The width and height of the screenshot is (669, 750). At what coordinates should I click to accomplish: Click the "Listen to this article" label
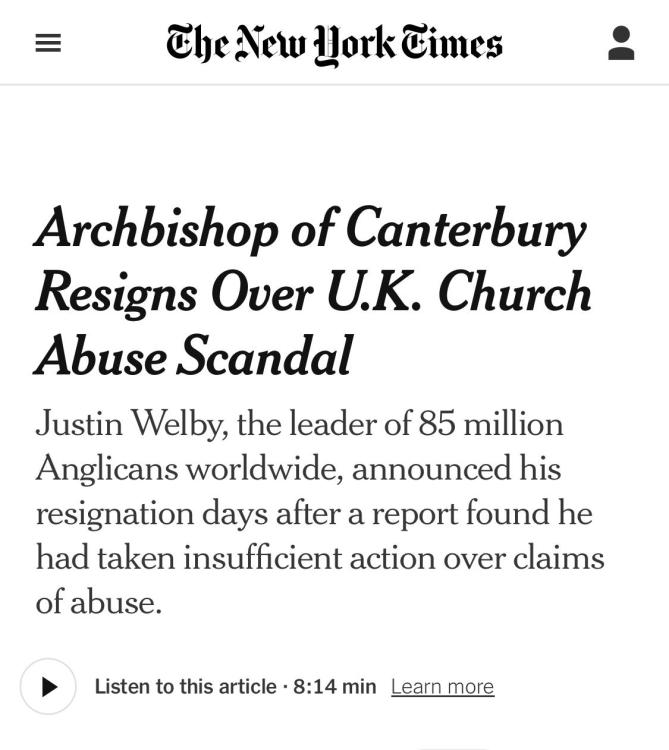185,687
